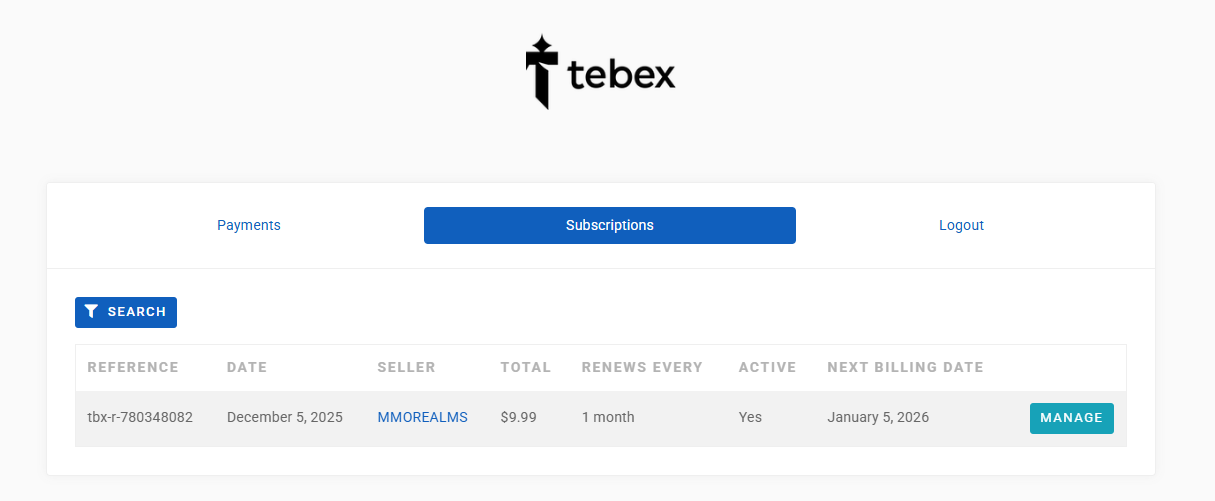
Task: Select the Subscriptions tab
Action: 609,225
